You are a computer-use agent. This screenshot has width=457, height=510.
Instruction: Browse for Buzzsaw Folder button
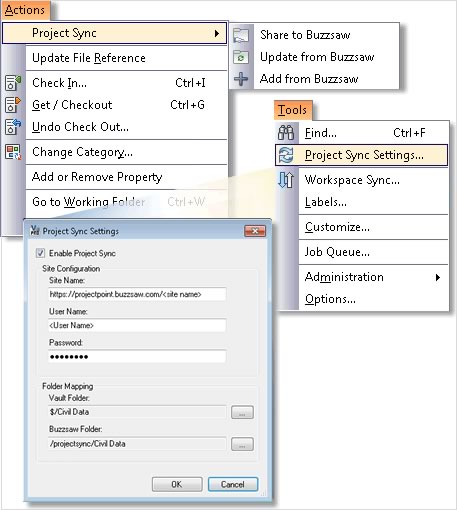click(x=242, y=444)
